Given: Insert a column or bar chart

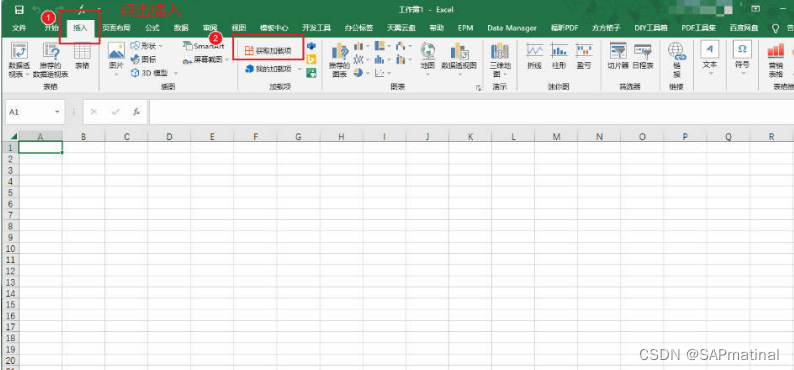Looking at the screenshot, I should [359, 47].
